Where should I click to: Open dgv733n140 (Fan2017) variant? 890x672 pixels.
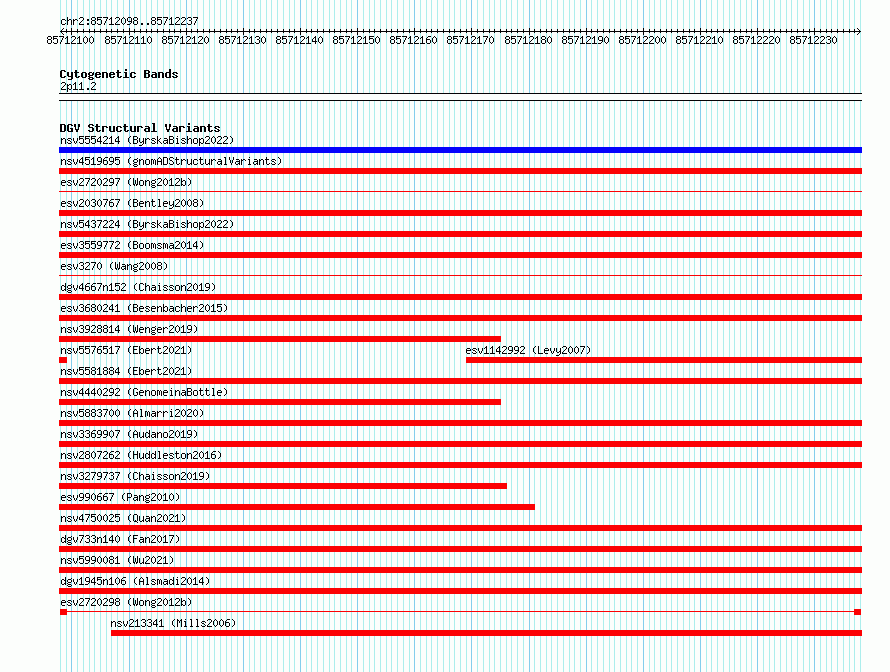[120, 539]
